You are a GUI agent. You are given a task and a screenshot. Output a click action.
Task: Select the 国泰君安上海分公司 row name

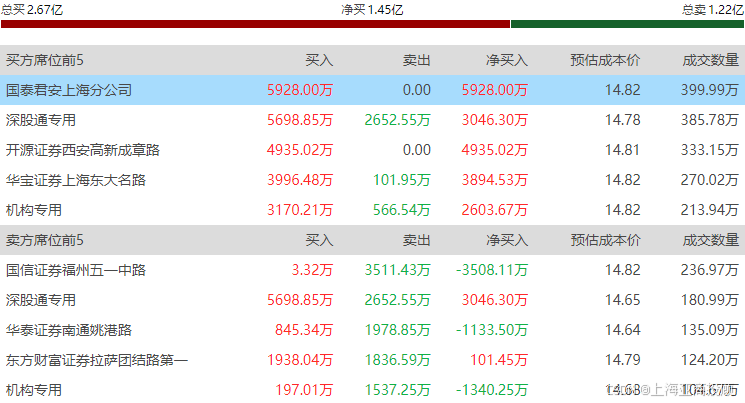click(x=69, y=90)
